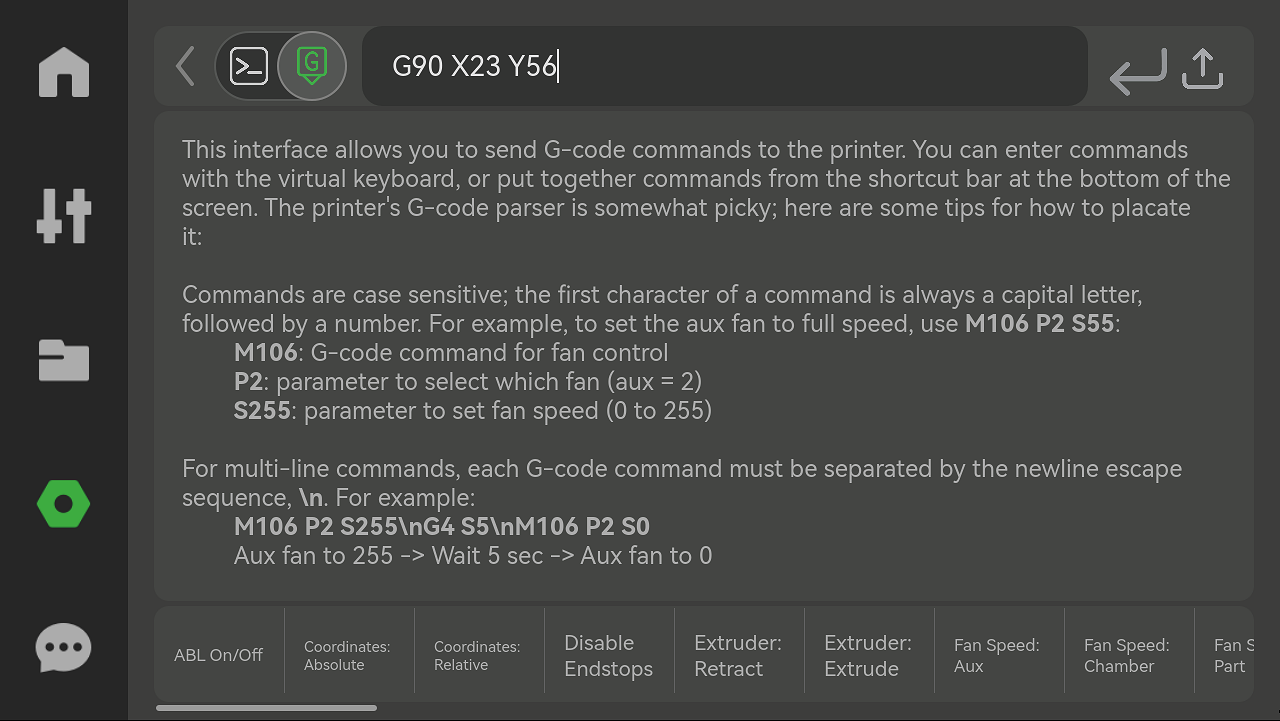
Task: Go to the home screen
Action: (x=63, y=72)
